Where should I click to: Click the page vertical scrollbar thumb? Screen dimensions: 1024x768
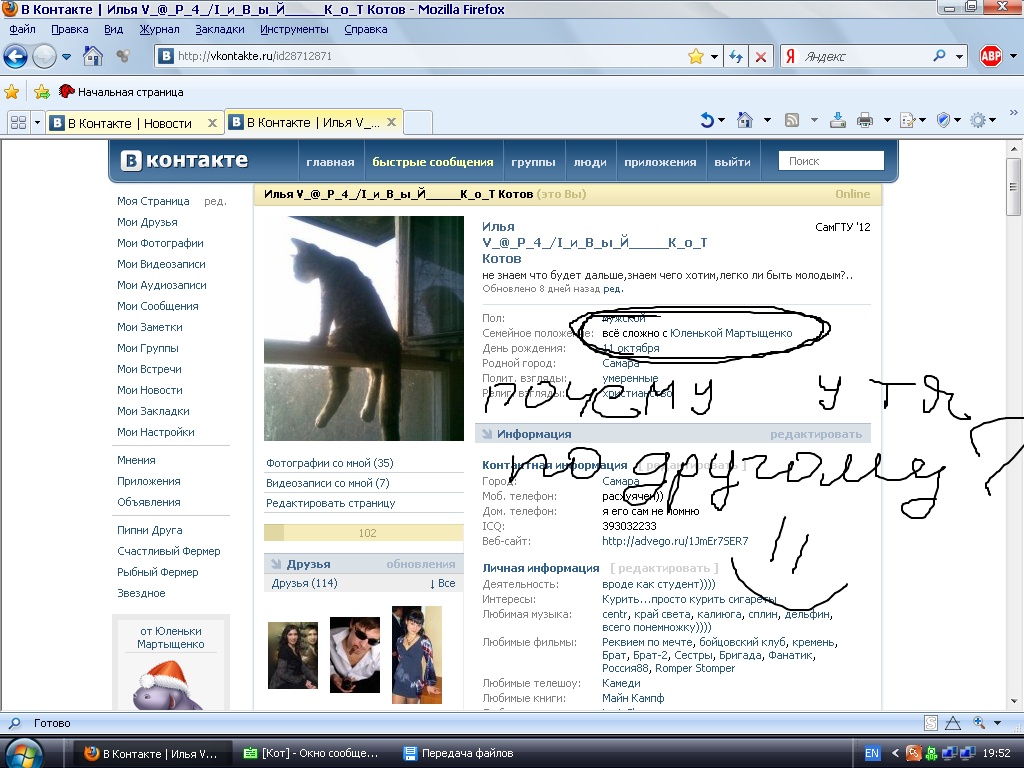(x=1014, y=185)
